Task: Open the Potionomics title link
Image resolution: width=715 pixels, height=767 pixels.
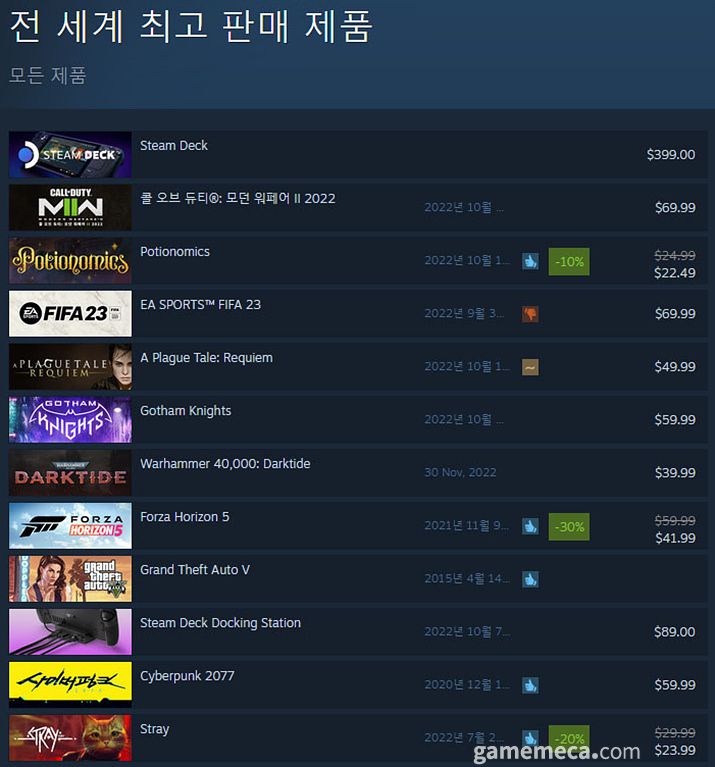Action: click(x=175, y=251)
